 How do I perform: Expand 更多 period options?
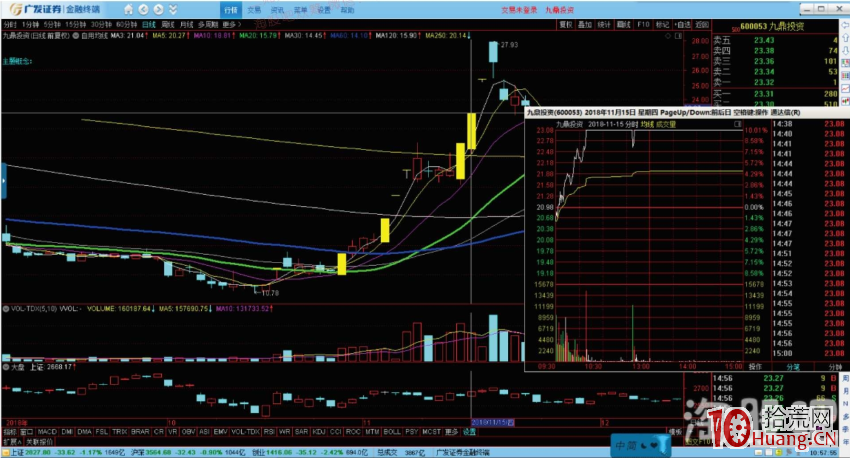tap(231, 24)
